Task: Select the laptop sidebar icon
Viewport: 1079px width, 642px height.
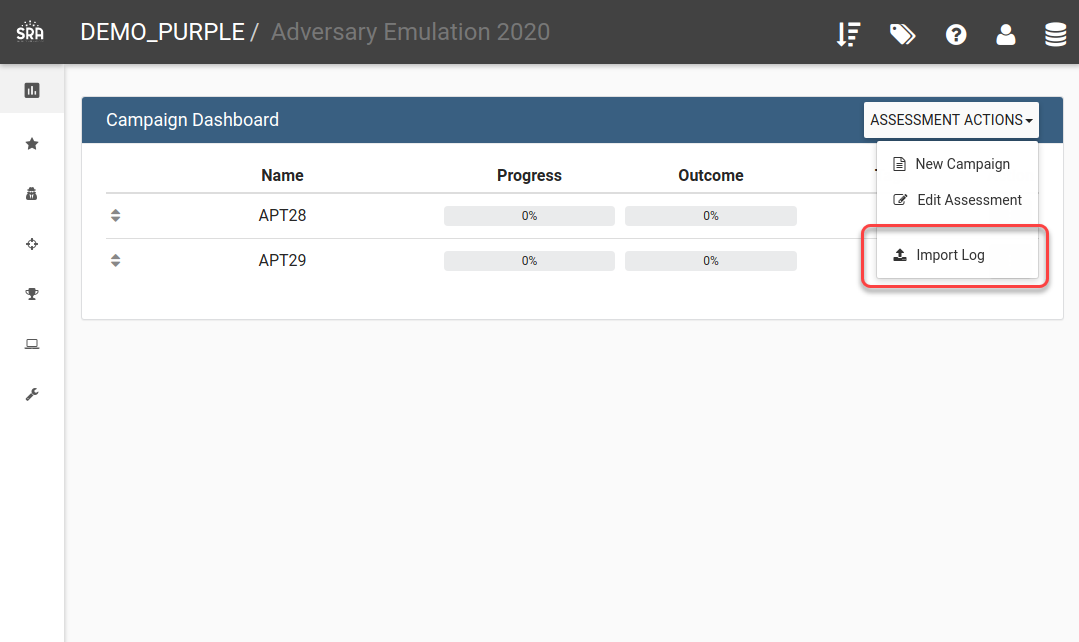Action: 32,344
